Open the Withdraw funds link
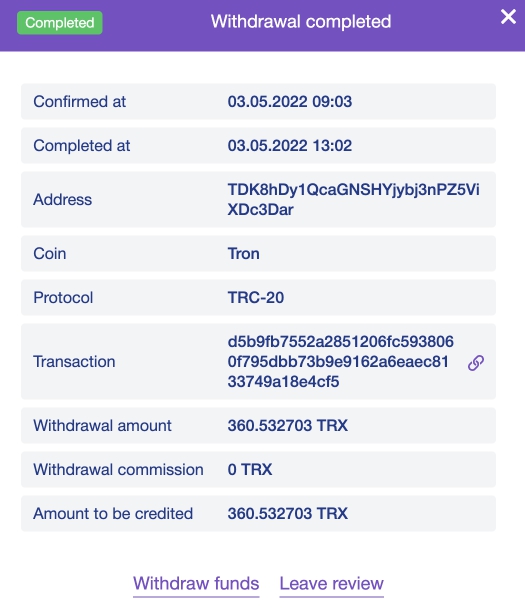The height and width of the screenshot is (613, 525). point(196,584)
